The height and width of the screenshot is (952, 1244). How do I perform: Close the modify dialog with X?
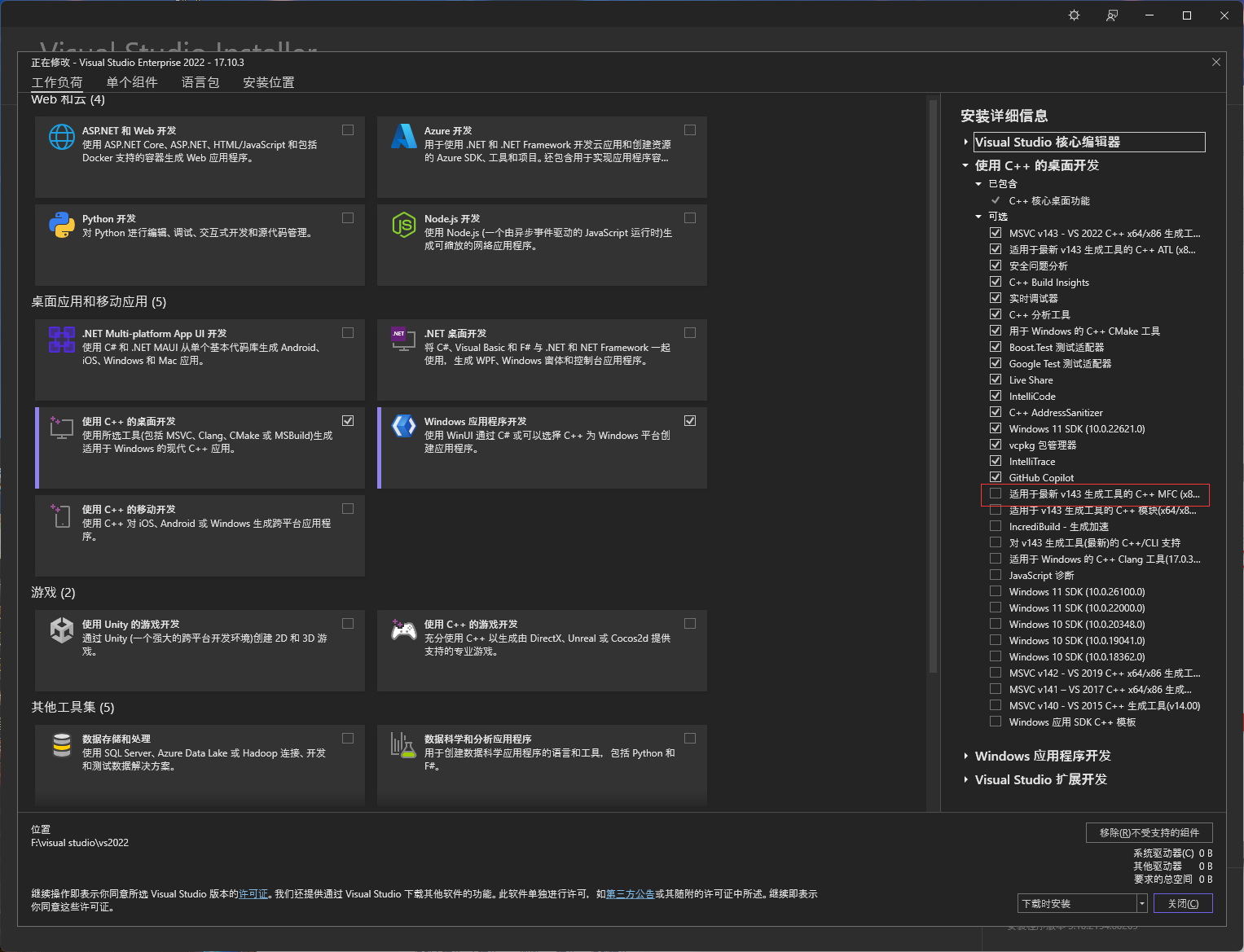tap(1216, 62)
